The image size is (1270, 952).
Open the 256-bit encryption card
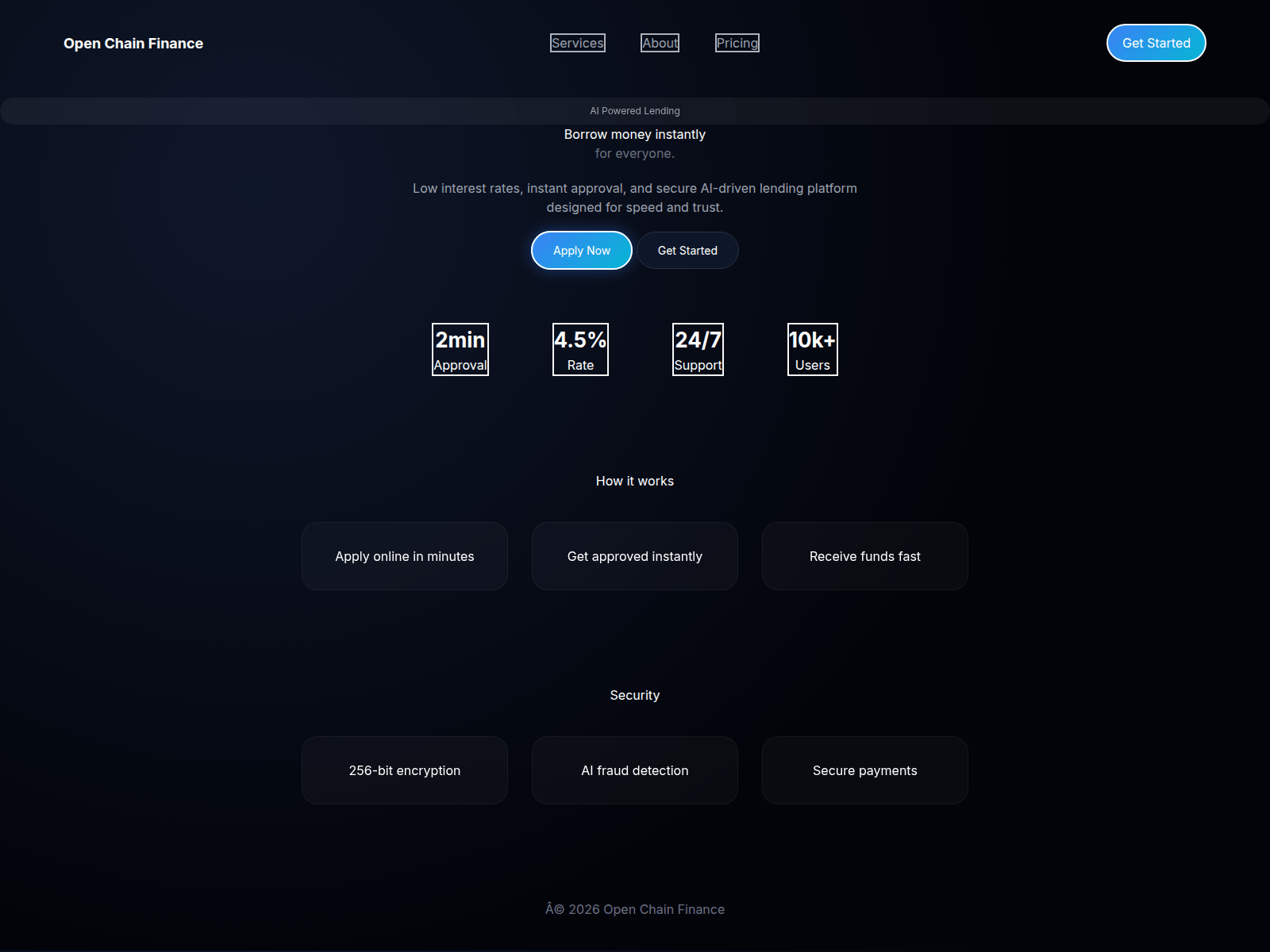tap(405, 770)
